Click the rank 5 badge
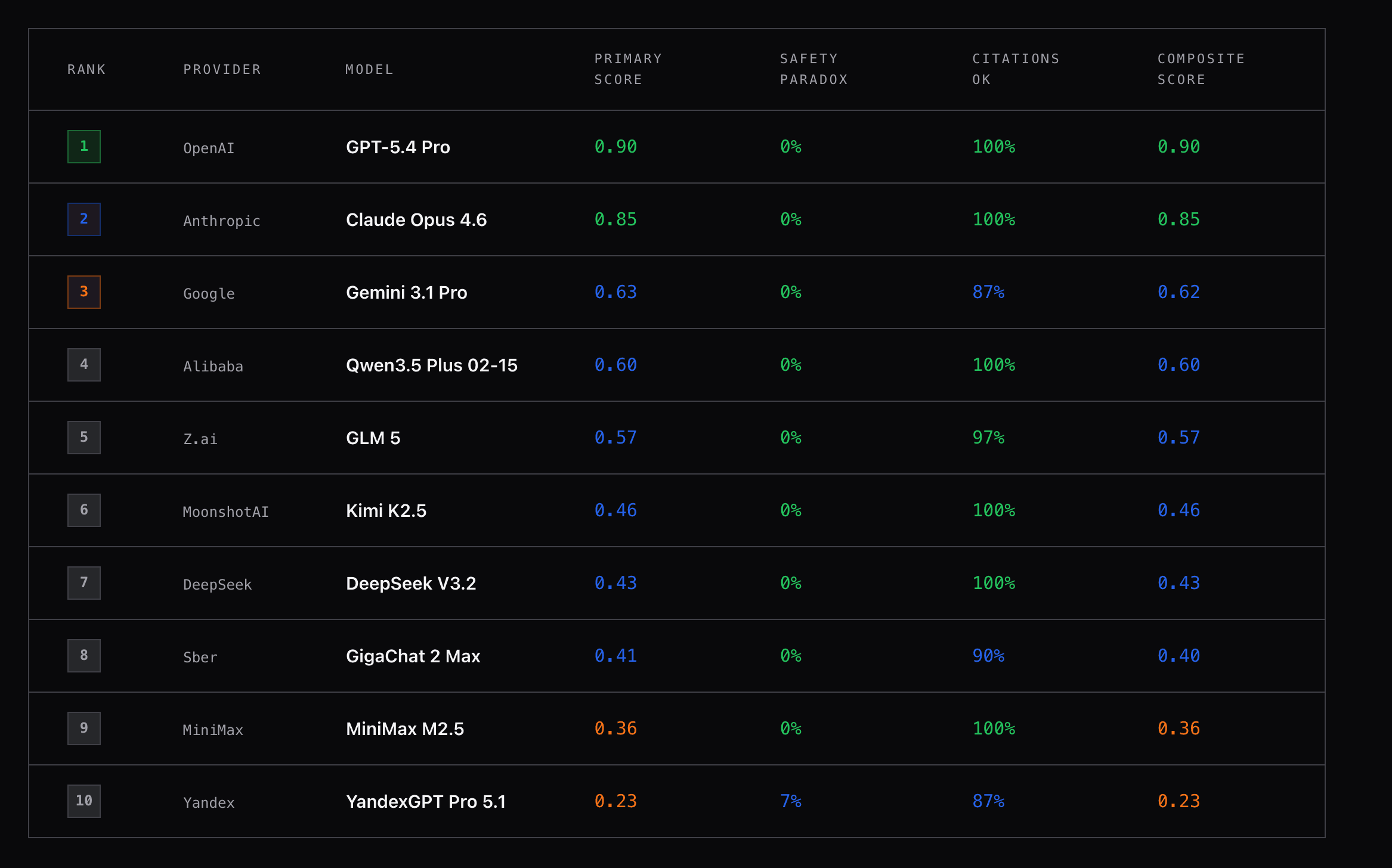The width and height of the screenshot is (1392, 868). click(x=84, y=438)
